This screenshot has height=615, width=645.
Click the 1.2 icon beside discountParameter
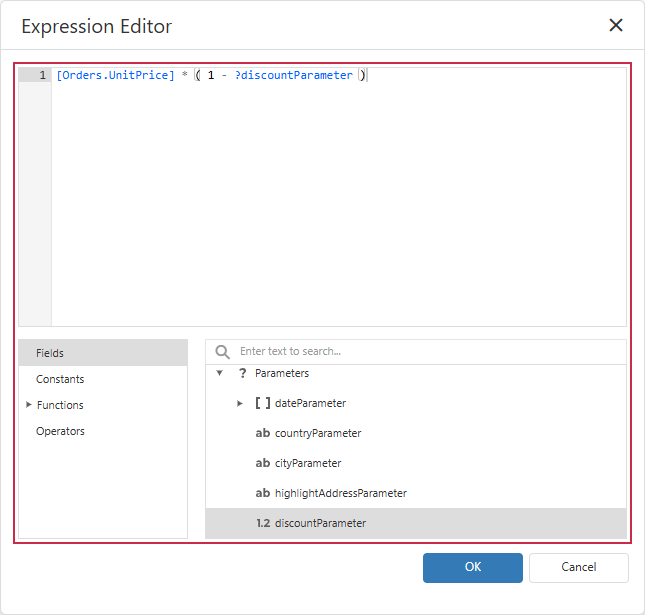[263, 523]
